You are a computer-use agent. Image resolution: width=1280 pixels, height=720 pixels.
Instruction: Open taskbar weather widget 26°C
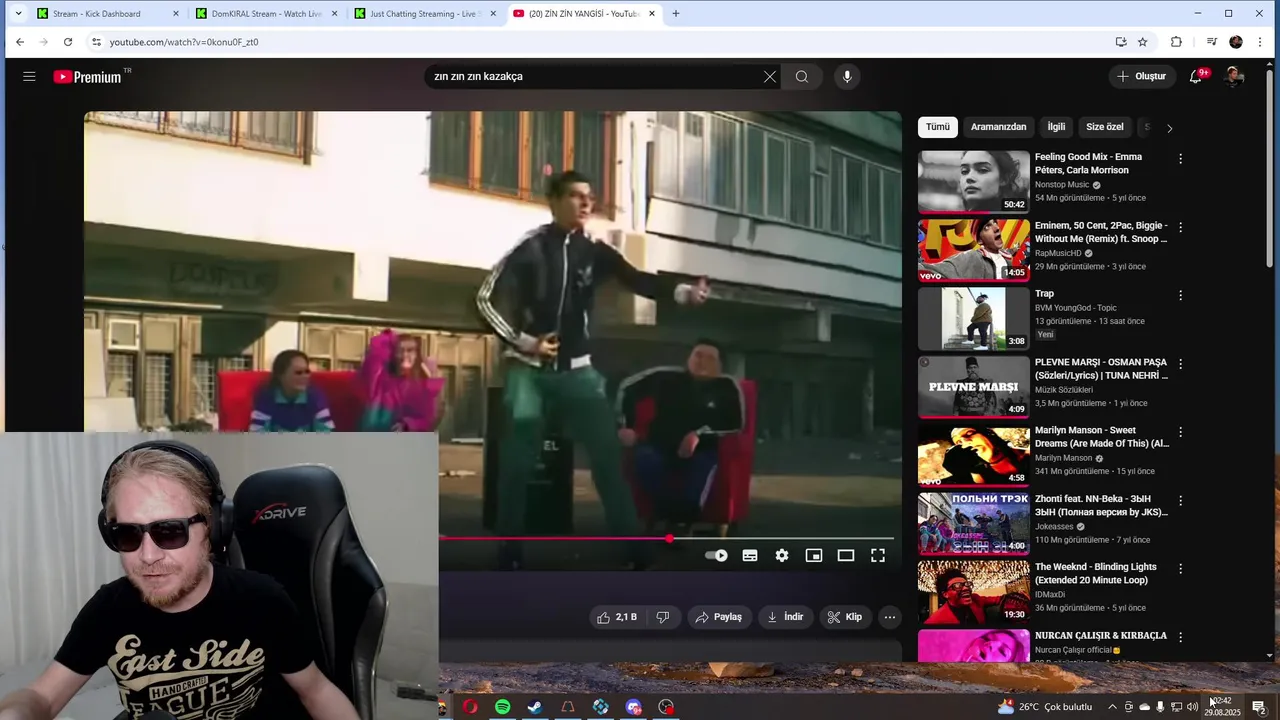(x=1045, y=707)
